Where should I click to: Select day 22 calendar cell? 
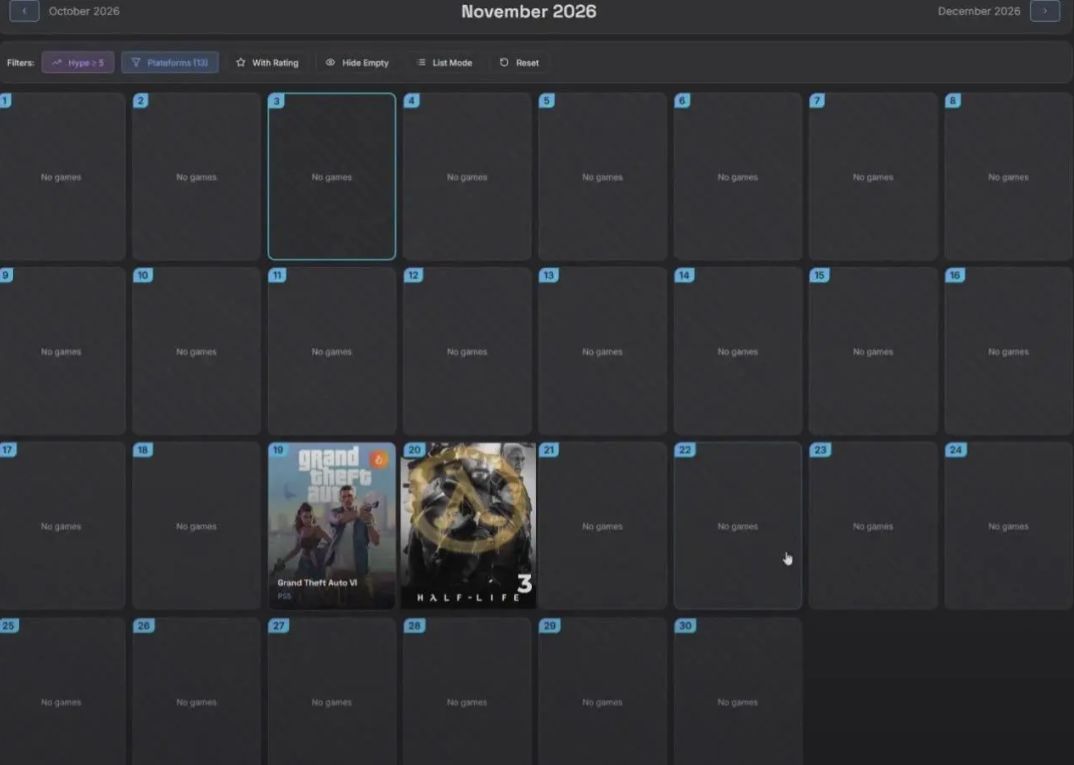(738, 525)
